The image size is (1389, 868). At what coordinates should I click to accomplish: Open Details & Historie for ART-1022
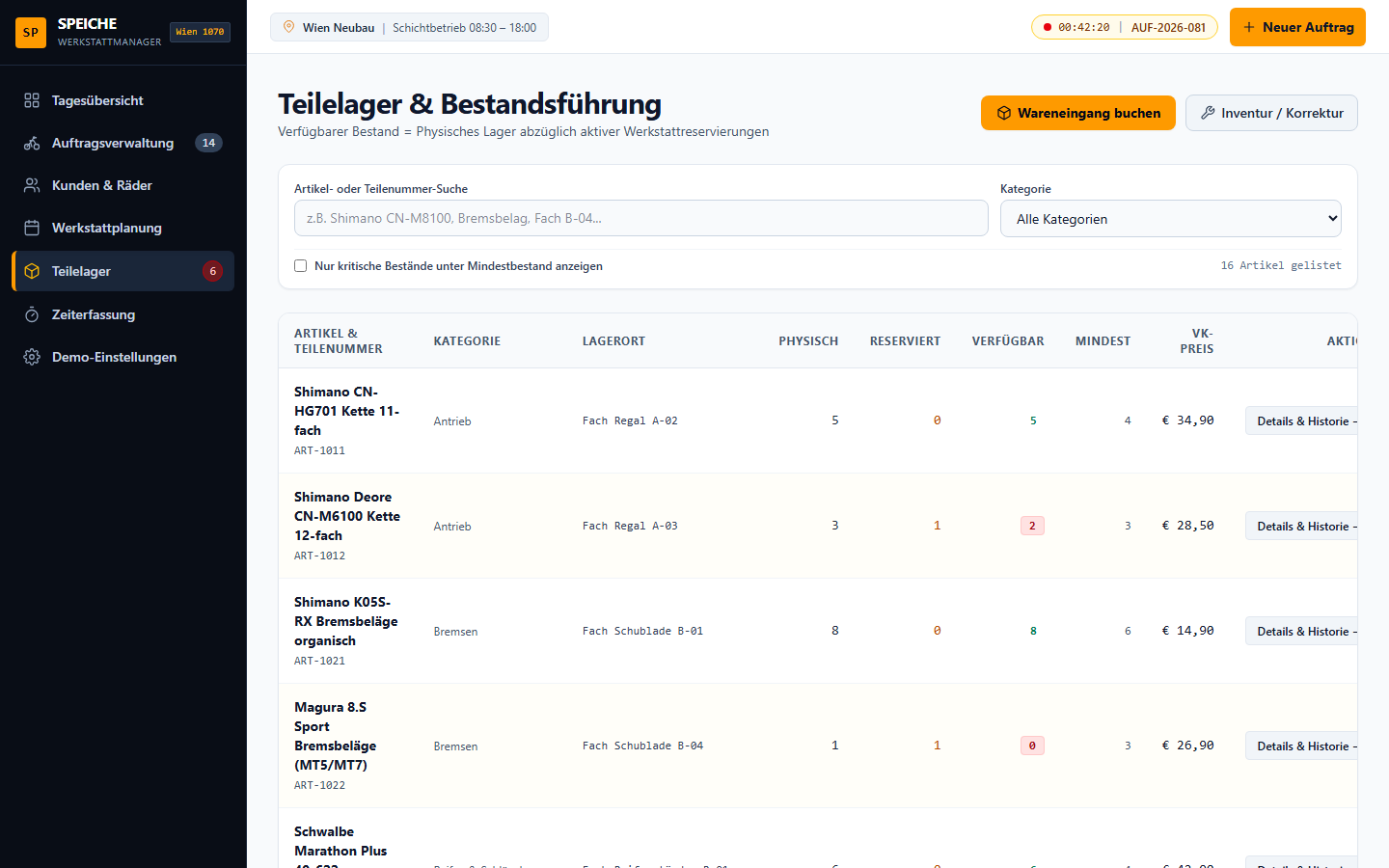coord(1301,746)
